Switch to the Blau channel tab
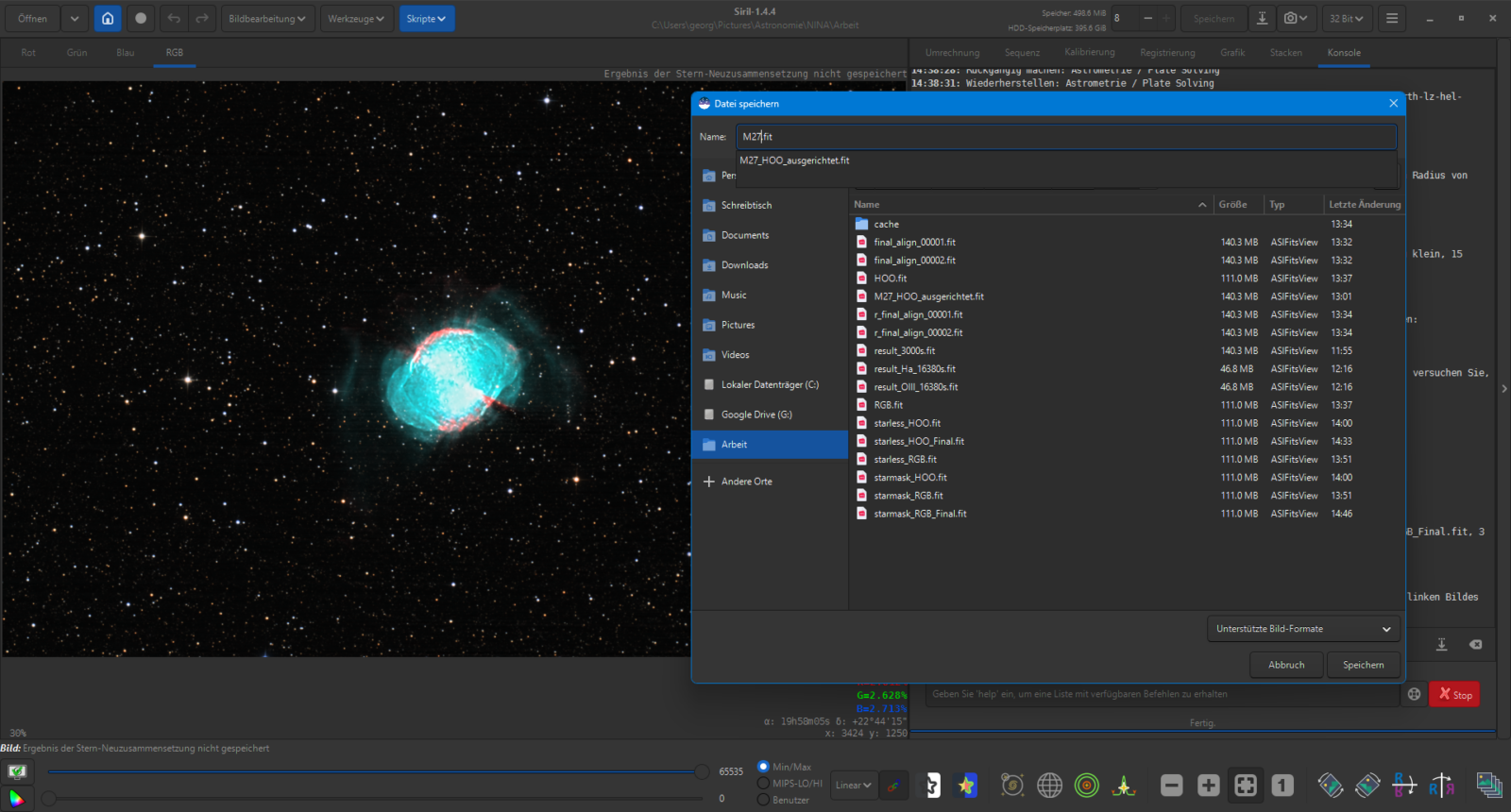Viewport: 1511px width, 812px height. [x=126, y=53]
